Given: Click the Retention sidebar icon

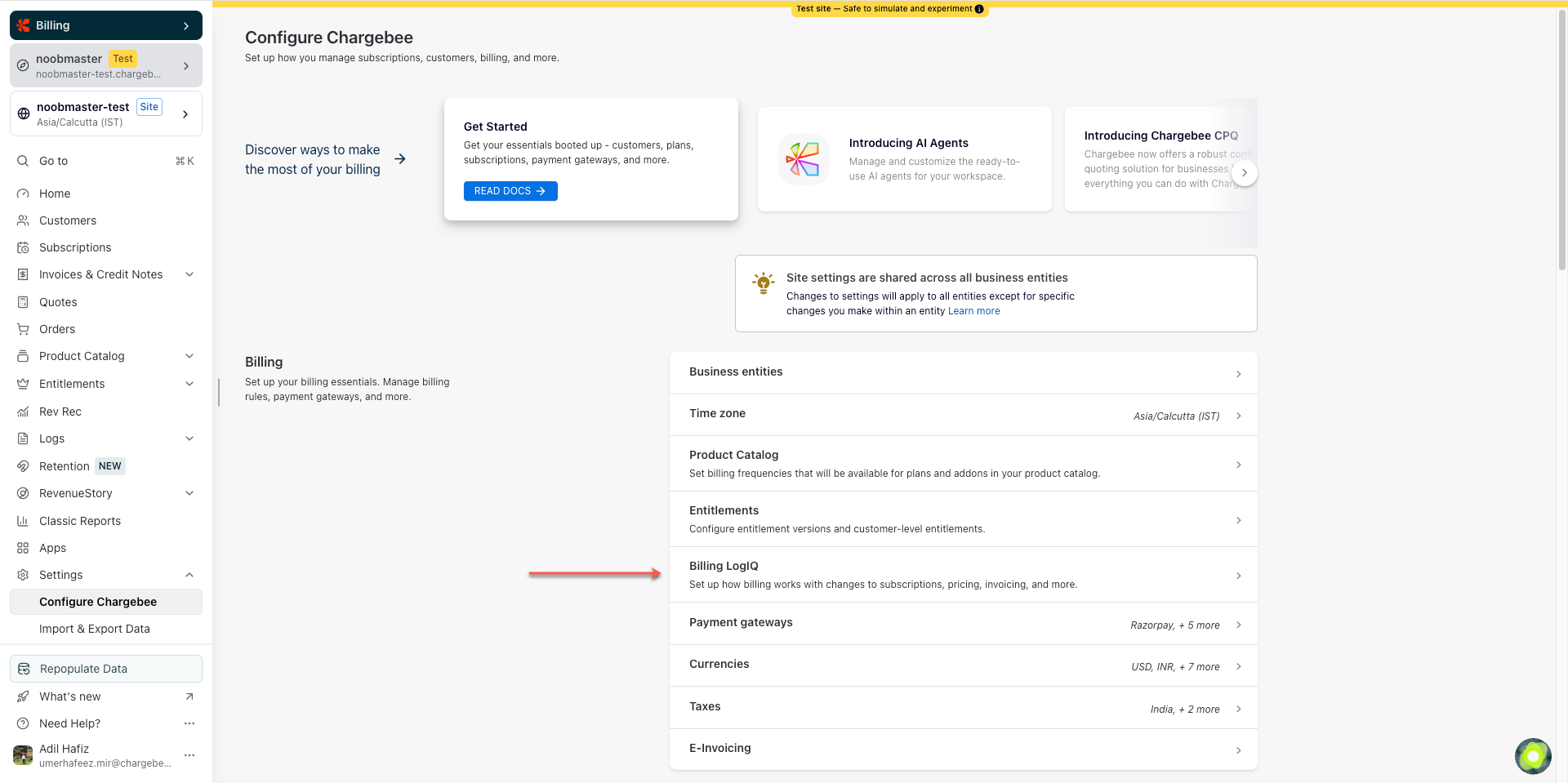Looking at the screenshot, I should (23, 466).
